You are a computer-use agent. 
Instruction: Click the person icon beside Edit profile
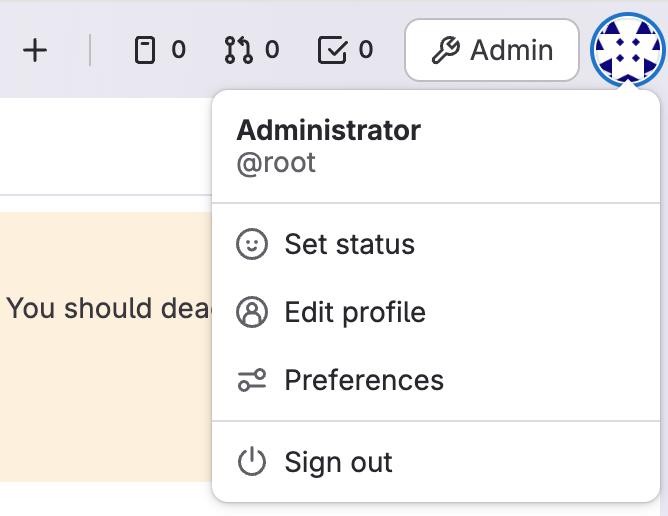pyautogui.click(x=252, y=312)
